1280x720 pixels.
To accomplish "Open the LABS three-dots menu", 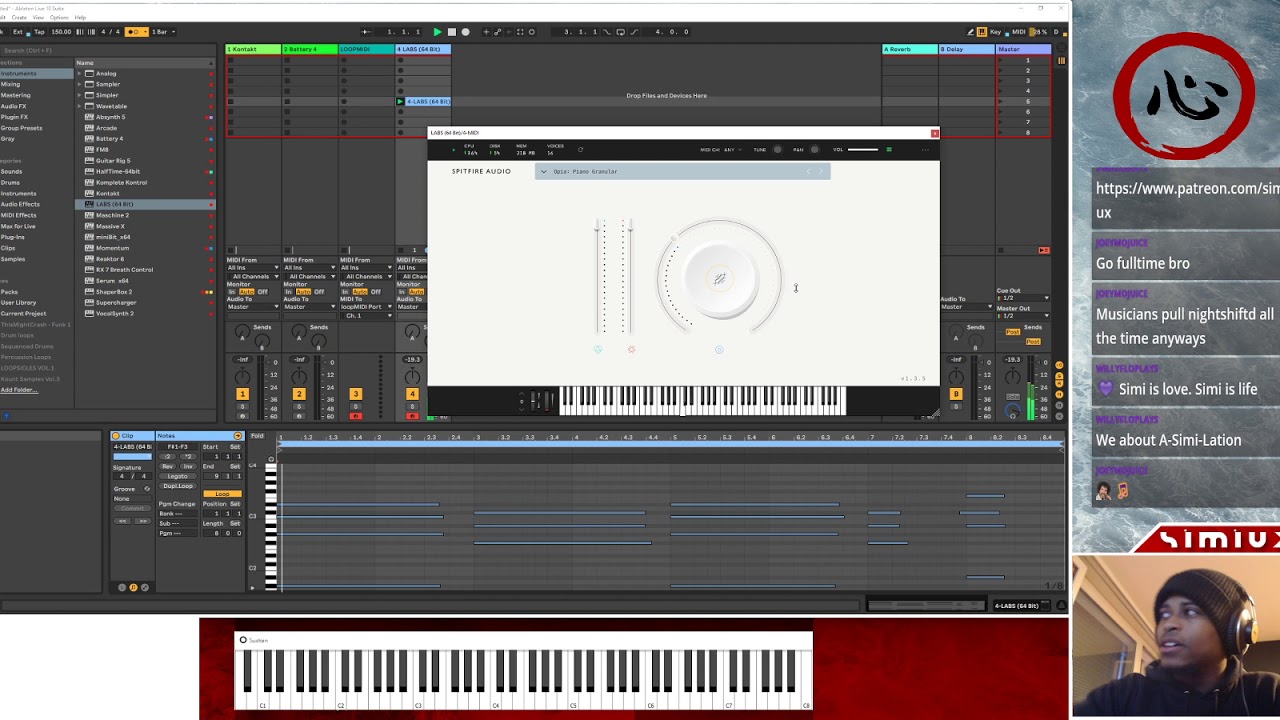I will (925, 150).
